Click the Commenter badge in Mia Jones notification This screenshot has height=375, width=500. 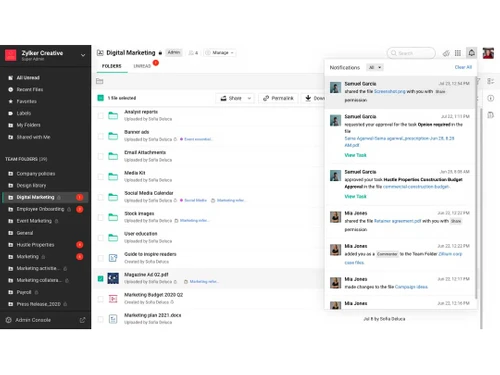387,254
